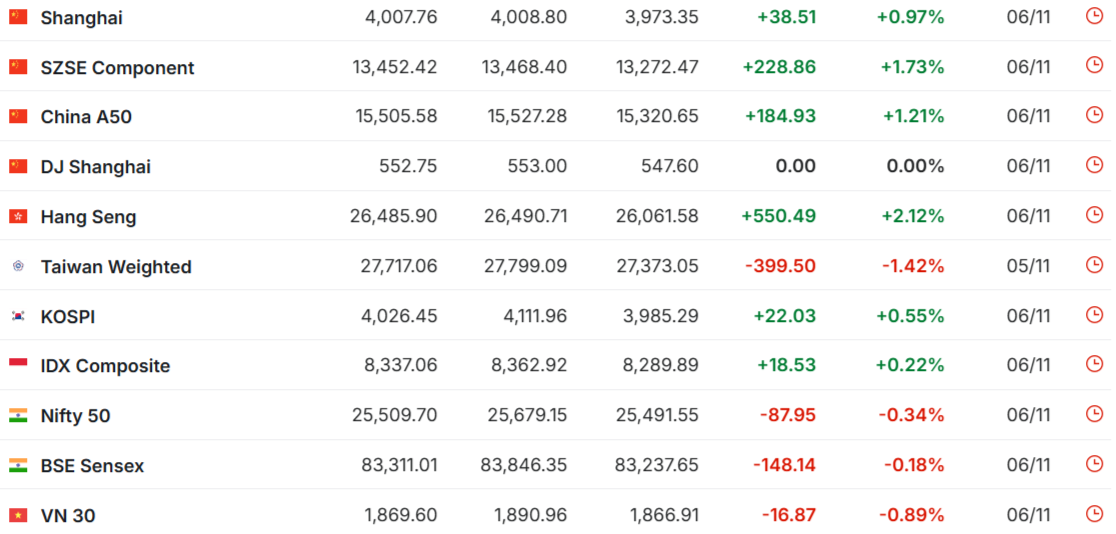Click the South Korea flag beside KOSPI
The width and height of the screenshot is (1116, 534).
[18, 316]
